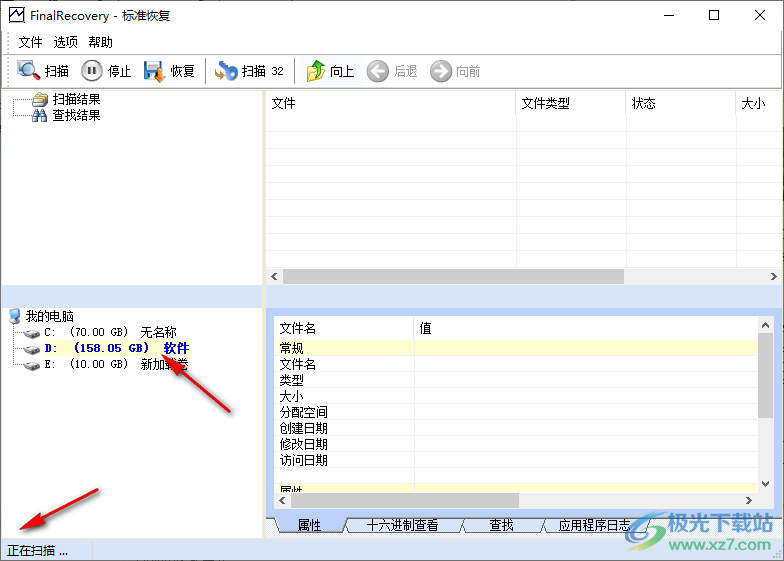784x561 pixels.
Task: Switch to the 应用程序日志 tab
Action: (594, 525)
